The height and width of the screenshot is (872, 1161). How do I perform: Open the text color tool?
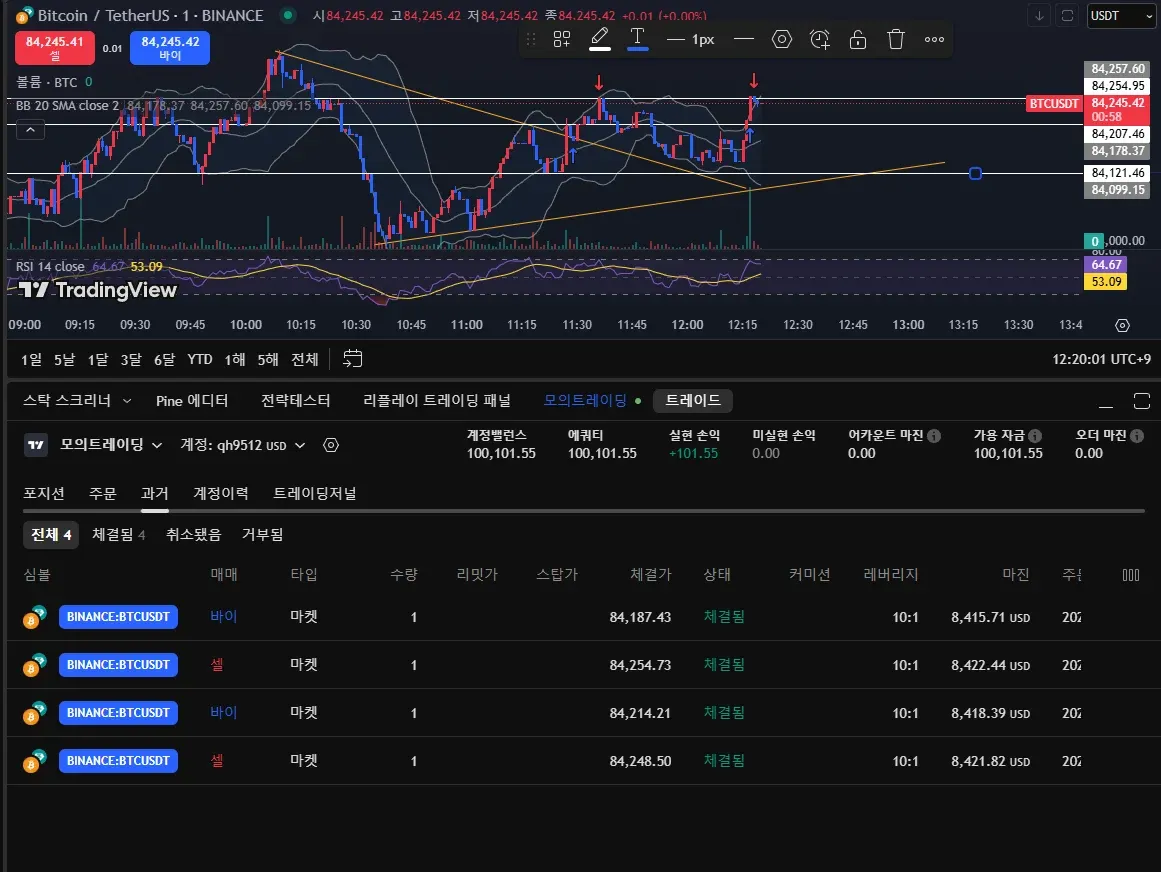pos(637,39)
